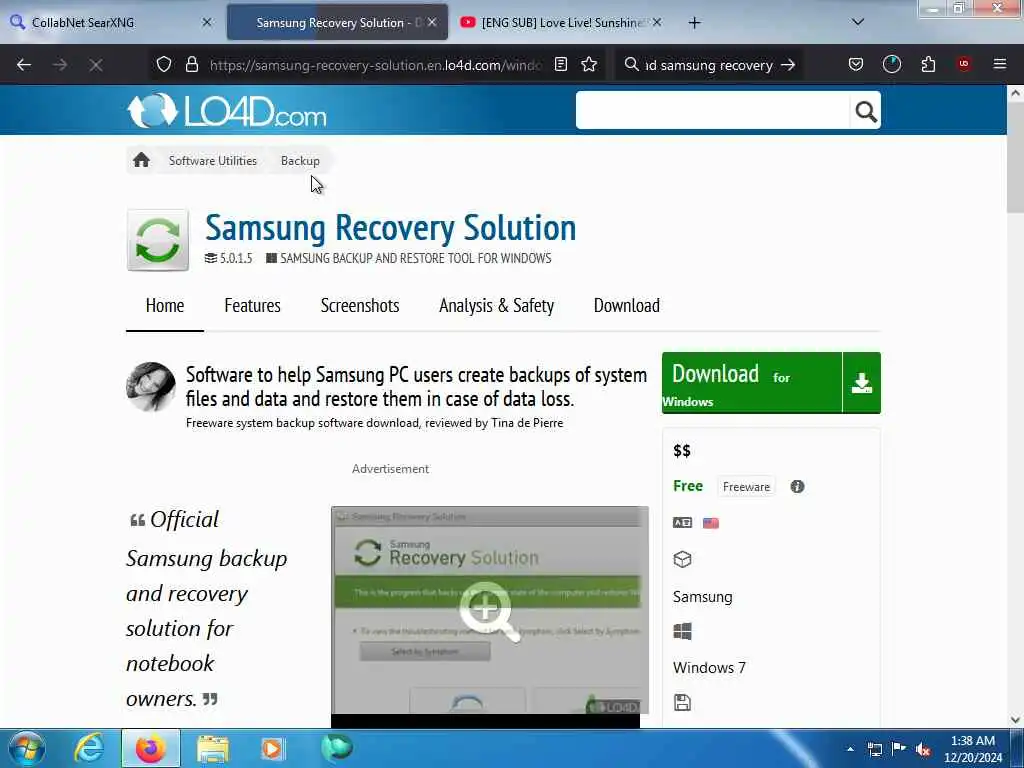
Task: Open the list all tabs dropdown
Action: [858, 22]
